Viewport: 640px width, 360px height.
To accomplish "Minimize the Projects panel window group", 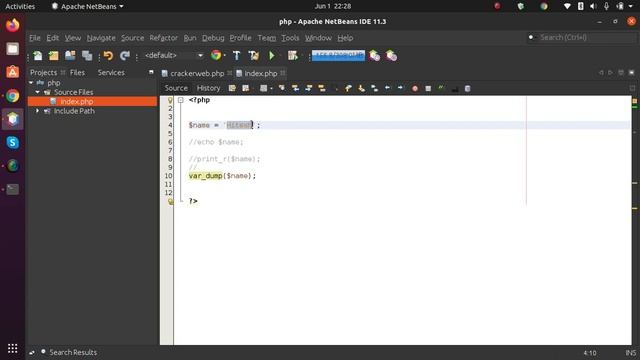I will tap(151, 72).
